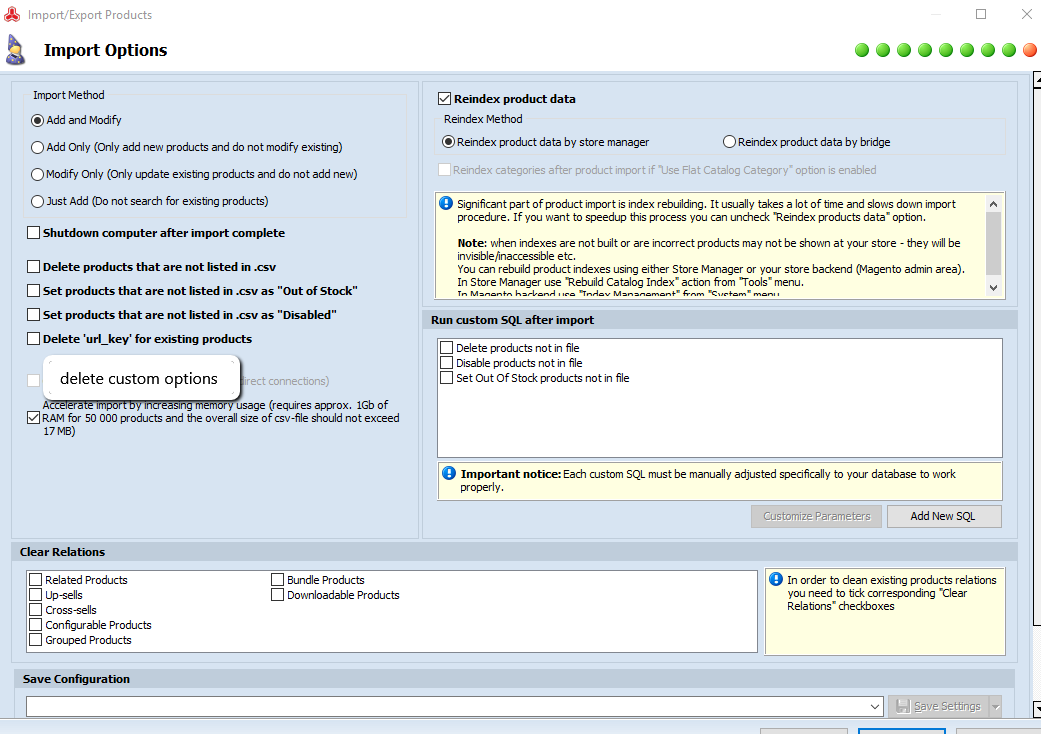Click the Add New SQL button
1041x734 pixels.
click(x=943, y=516)
